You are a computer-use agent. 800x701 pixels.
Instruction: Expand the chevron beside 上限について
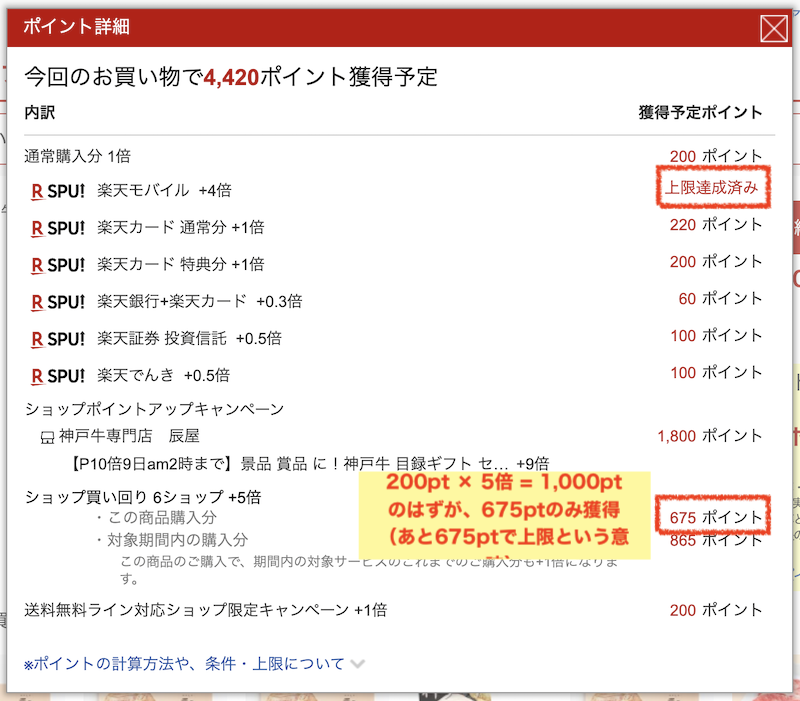pyautogui.click(x=358, y=664)
